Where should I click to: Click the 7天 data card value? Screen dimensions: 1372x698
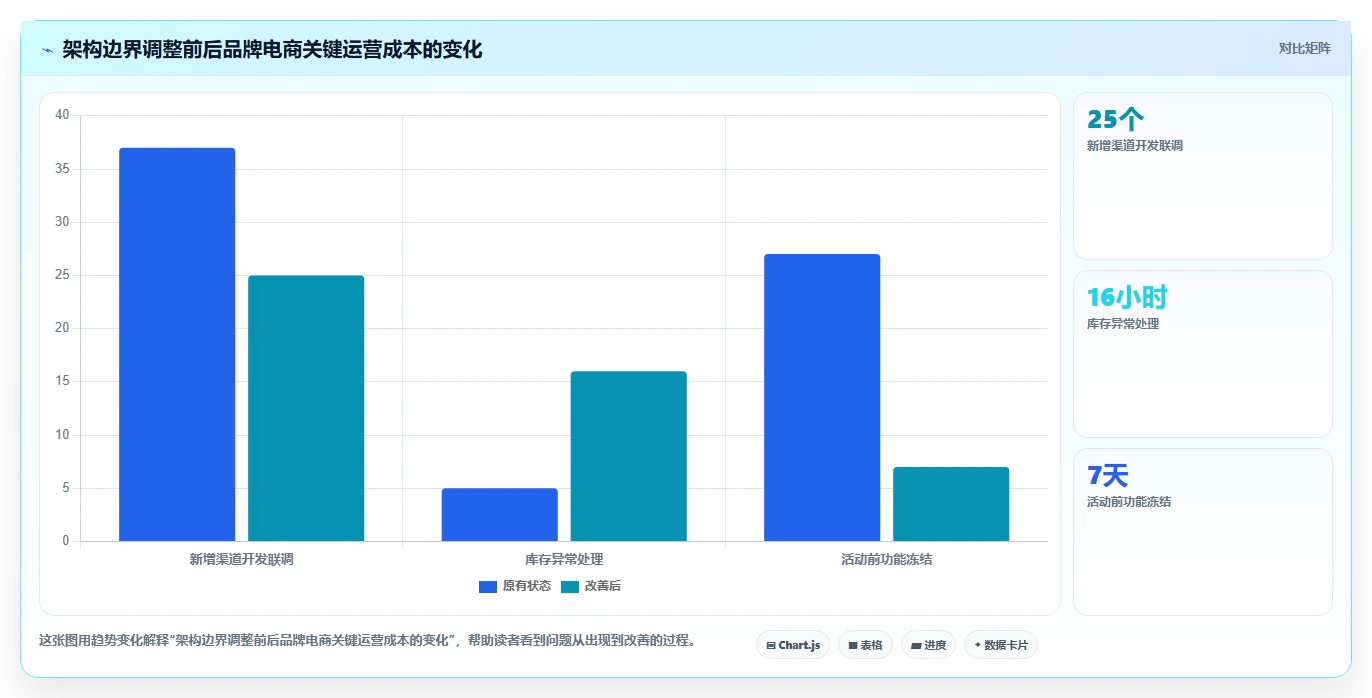[x=1107, y=475]
